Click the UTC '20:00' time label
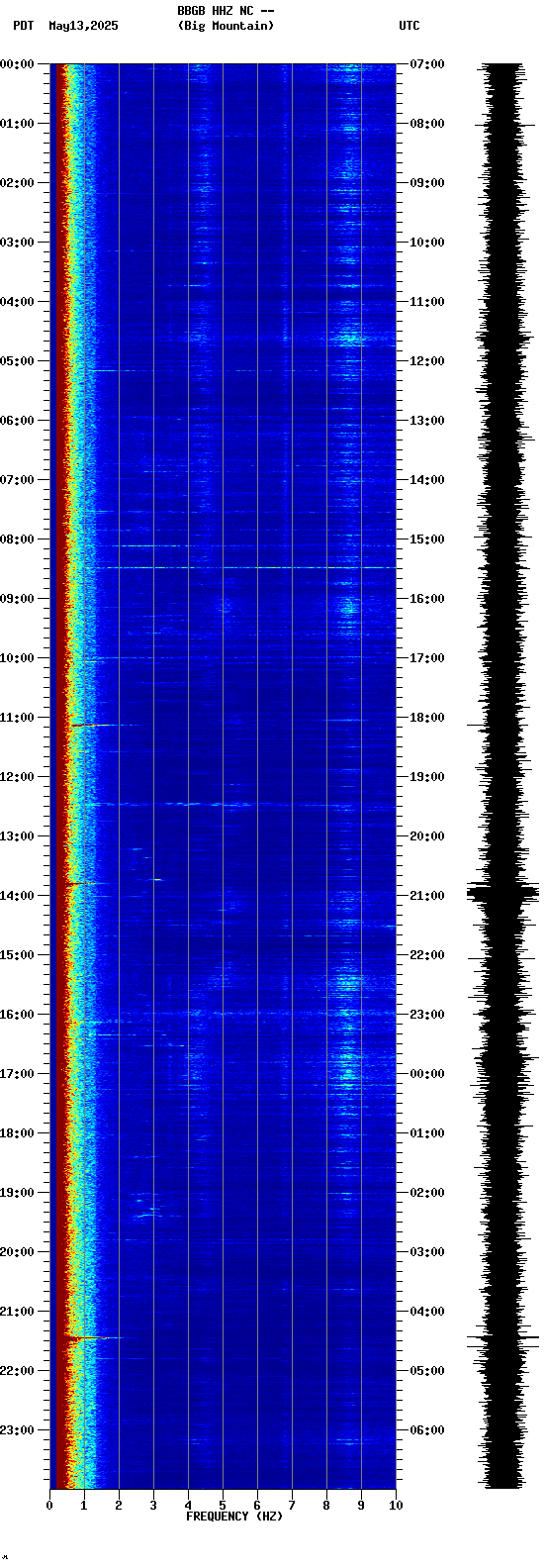 click(x=427, y=836)
